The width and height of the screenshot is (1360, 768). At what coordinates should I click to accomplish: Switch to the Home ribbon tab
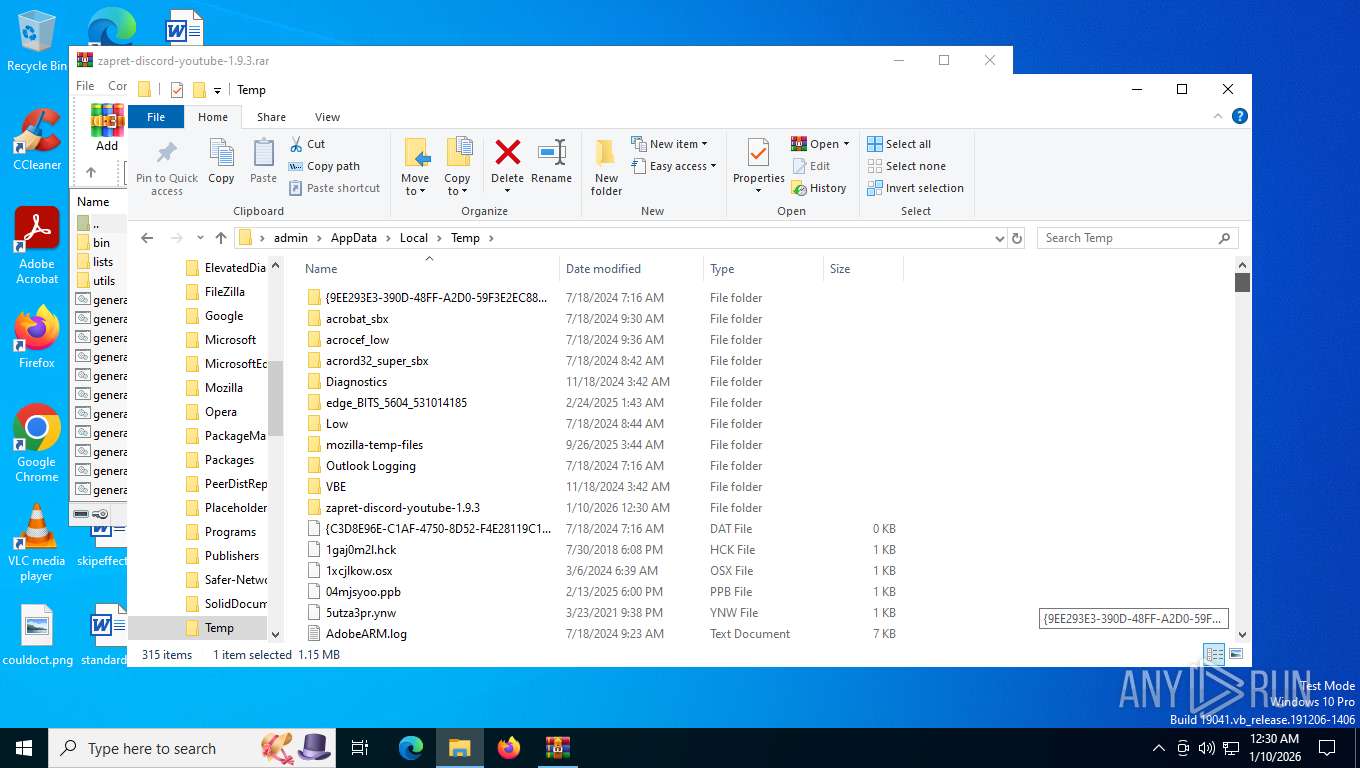213,117
